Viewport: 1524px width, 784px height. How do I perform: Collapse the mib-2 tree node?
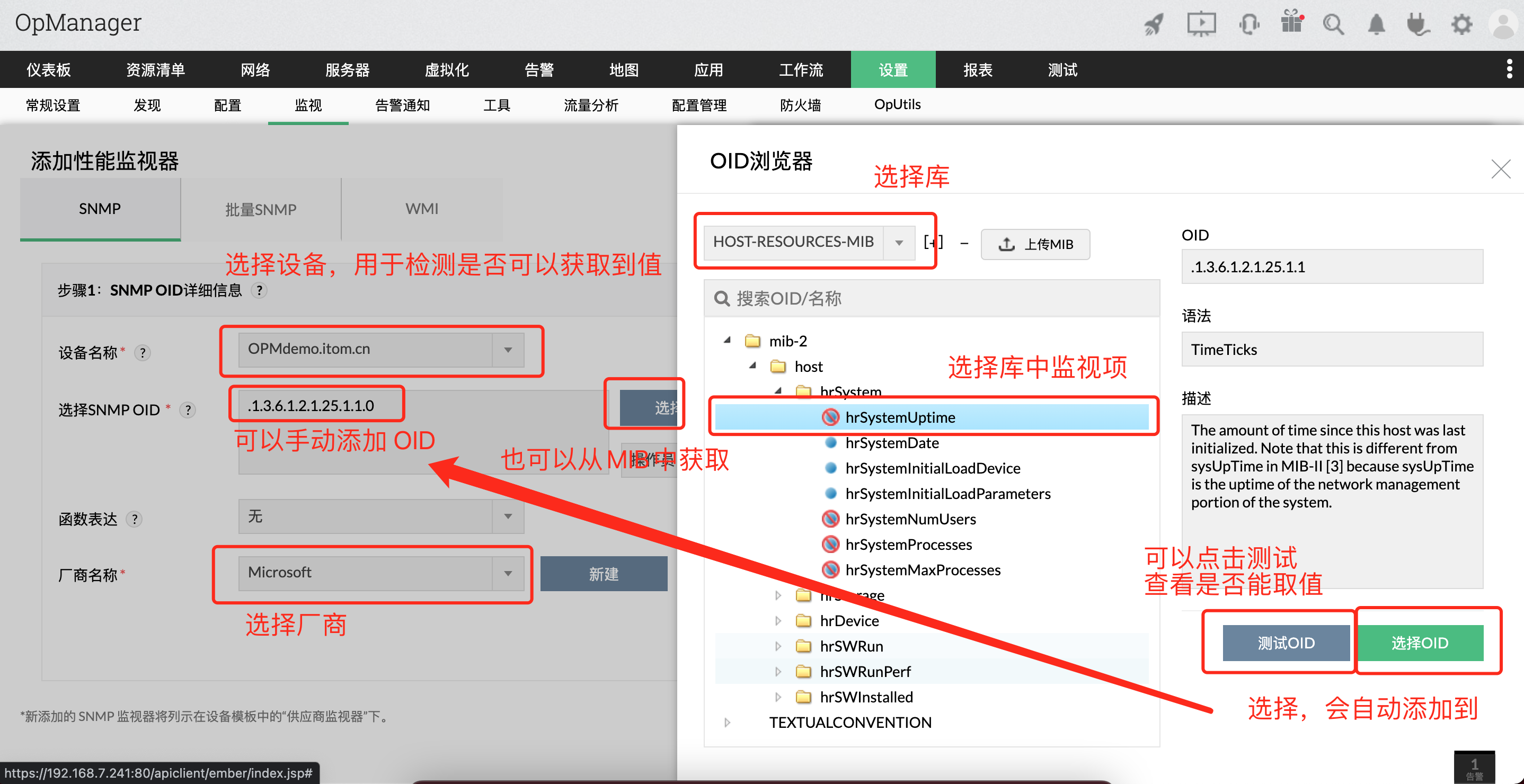727,341
